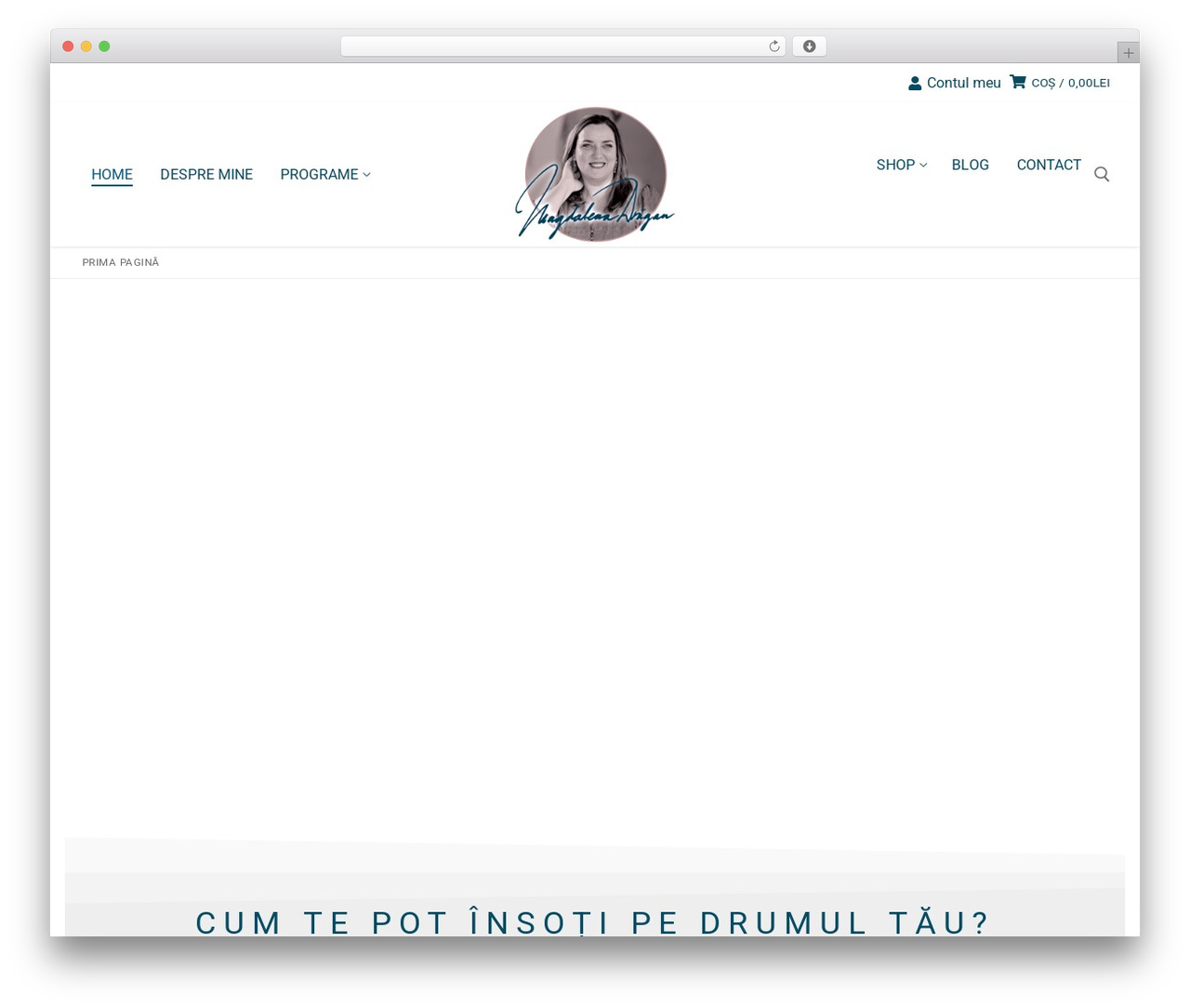Screen dimensions: 1190x1008
Task: Click the browser download button
Action: tap(809, 46)
